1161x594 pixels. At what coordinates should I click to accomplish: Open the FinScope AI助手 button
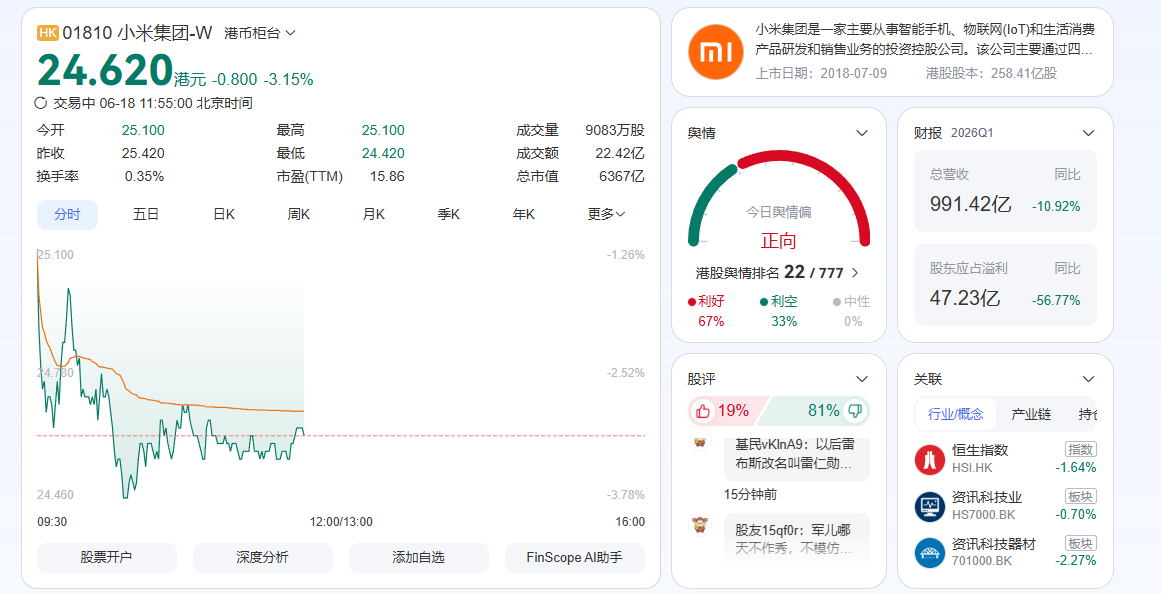tap(575, 558)
